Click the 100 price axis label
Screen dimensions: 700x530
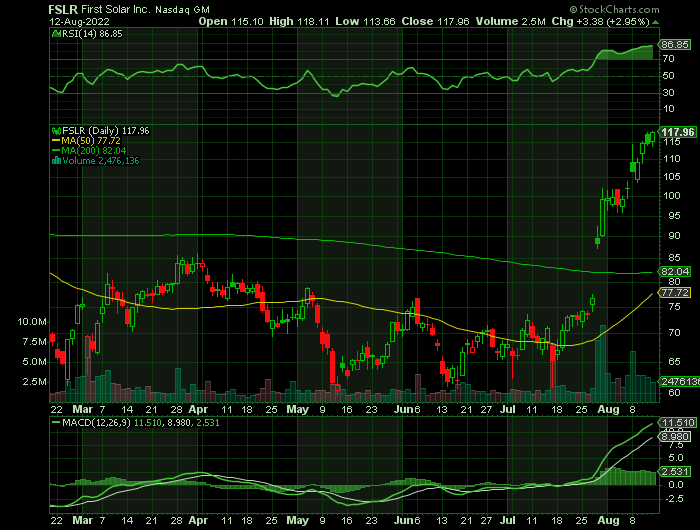coord(671,196)
